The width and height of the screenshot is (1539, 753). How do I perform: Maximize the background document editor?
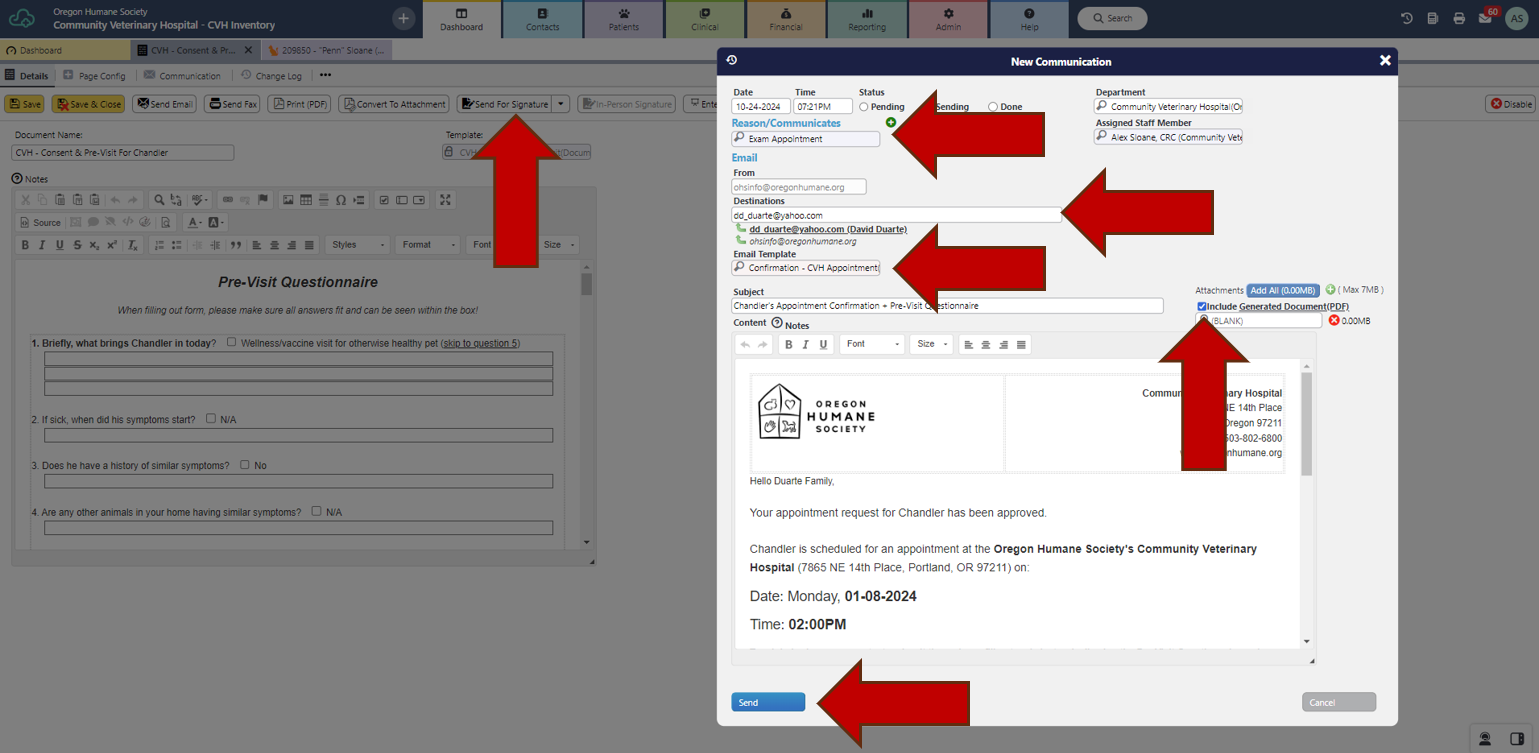tap(446, 200)
